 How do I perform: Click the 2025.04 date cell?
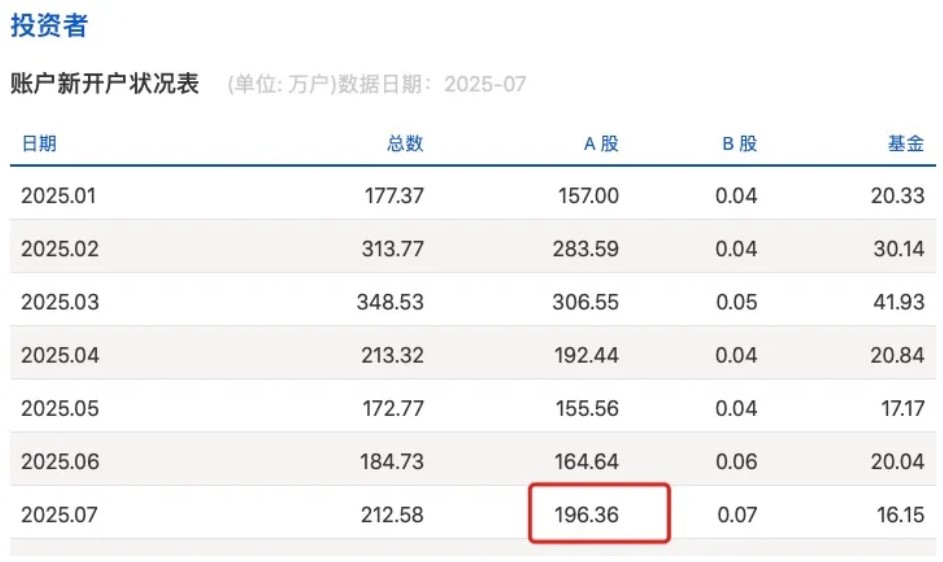coord(60,355)
